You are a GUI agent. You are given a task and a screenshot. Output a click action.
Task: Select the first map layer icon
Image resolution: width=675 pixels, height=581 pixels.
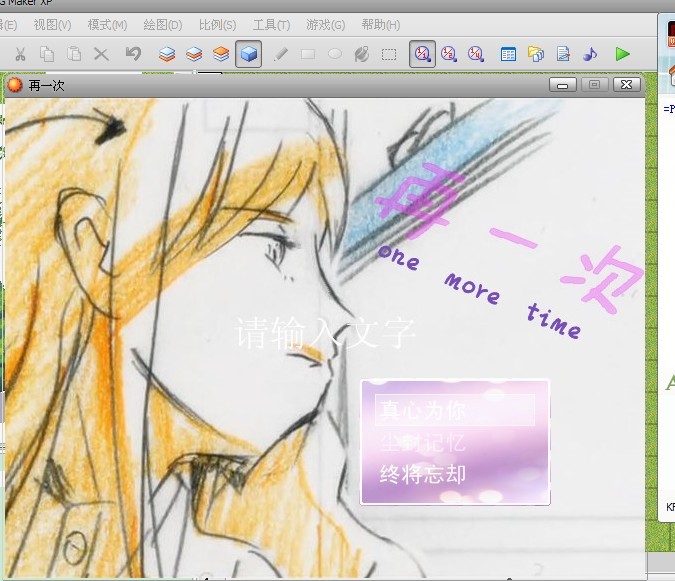167,54
